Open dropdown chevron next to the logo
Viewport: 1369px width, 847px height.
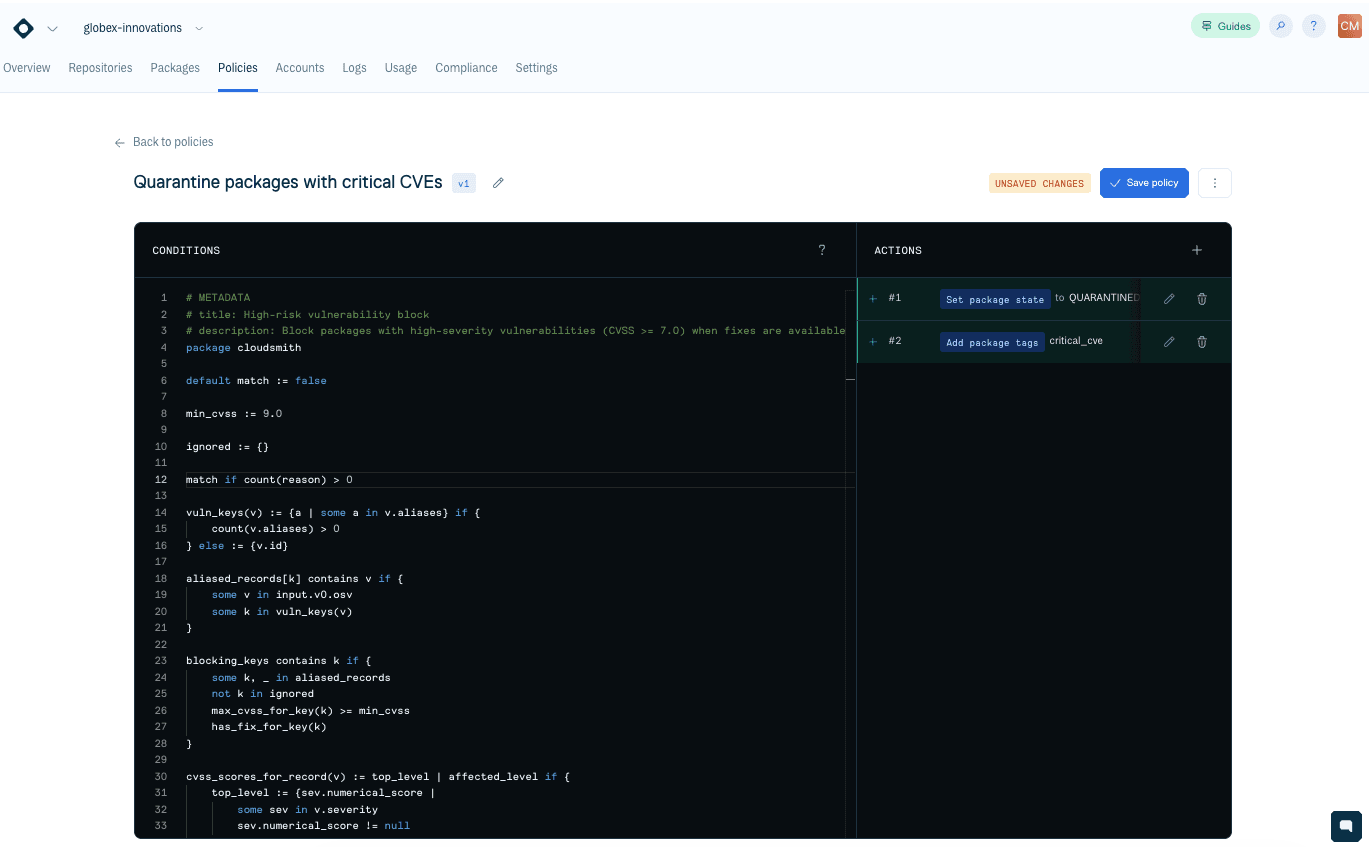(52, 28)
